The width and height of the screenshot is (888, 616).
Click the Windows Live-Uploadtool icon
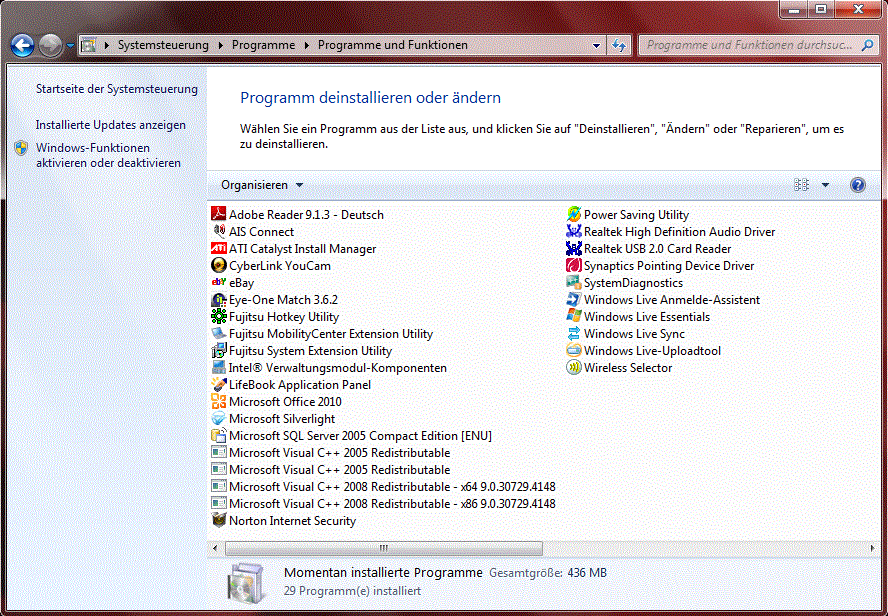click(574, 350)
